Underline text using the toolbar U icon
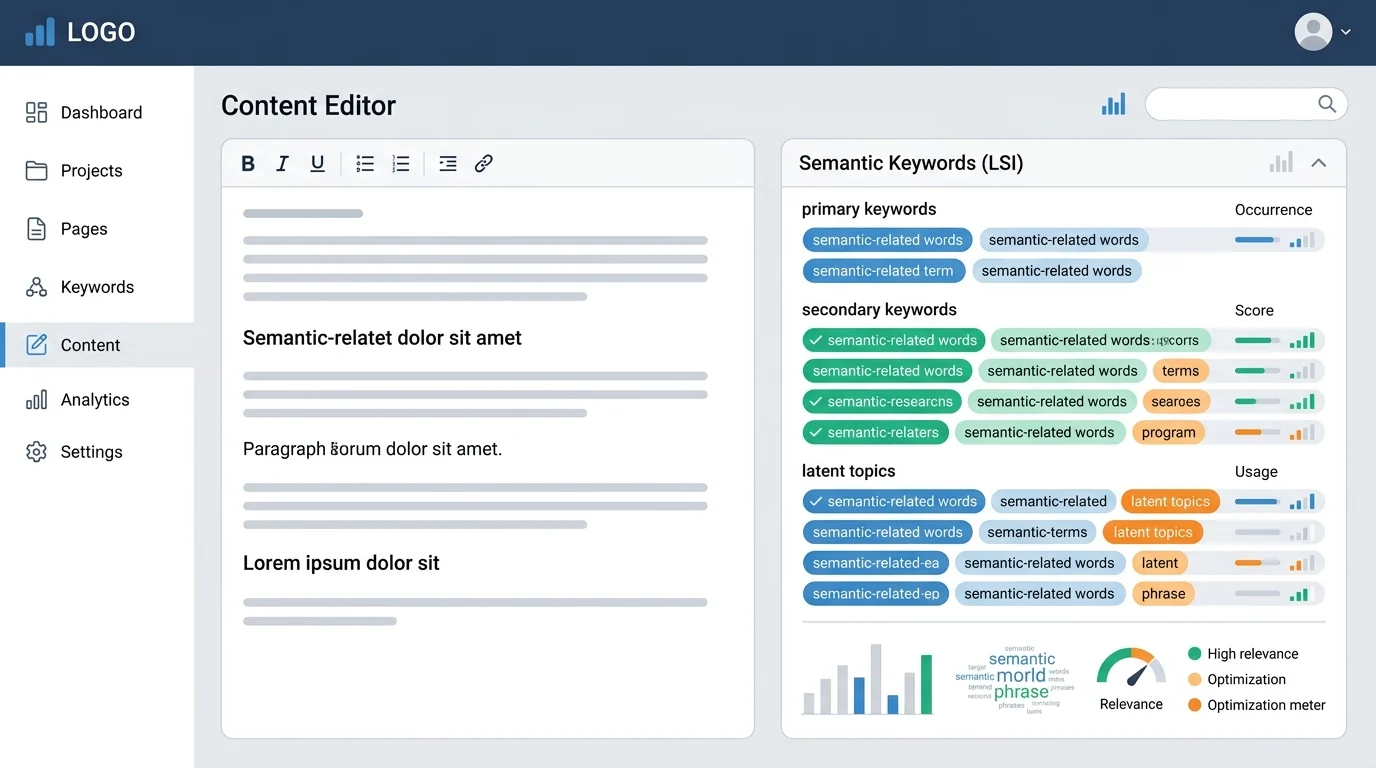 point(317,164)
